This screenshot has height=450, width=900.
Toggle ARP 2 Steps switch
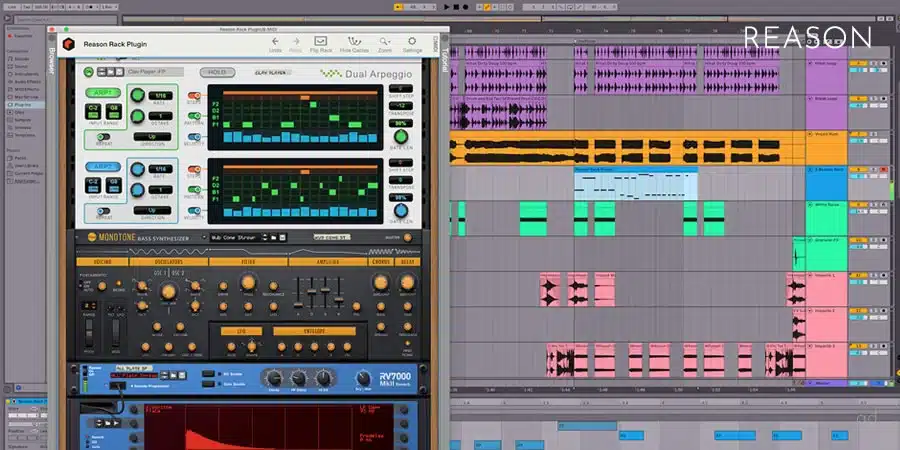(194, 169)
